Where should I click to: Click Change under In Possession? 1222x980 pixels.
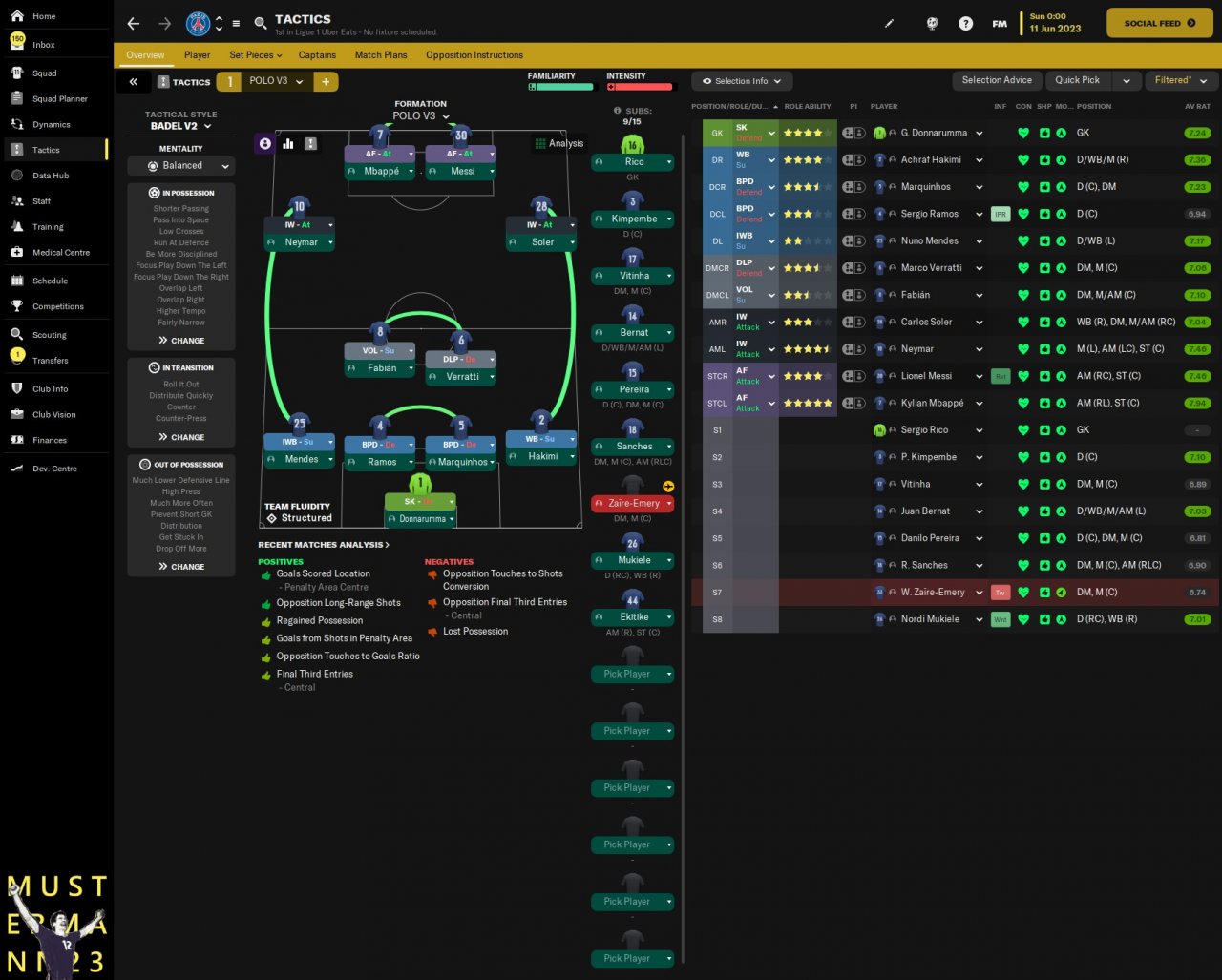(181, 341)
